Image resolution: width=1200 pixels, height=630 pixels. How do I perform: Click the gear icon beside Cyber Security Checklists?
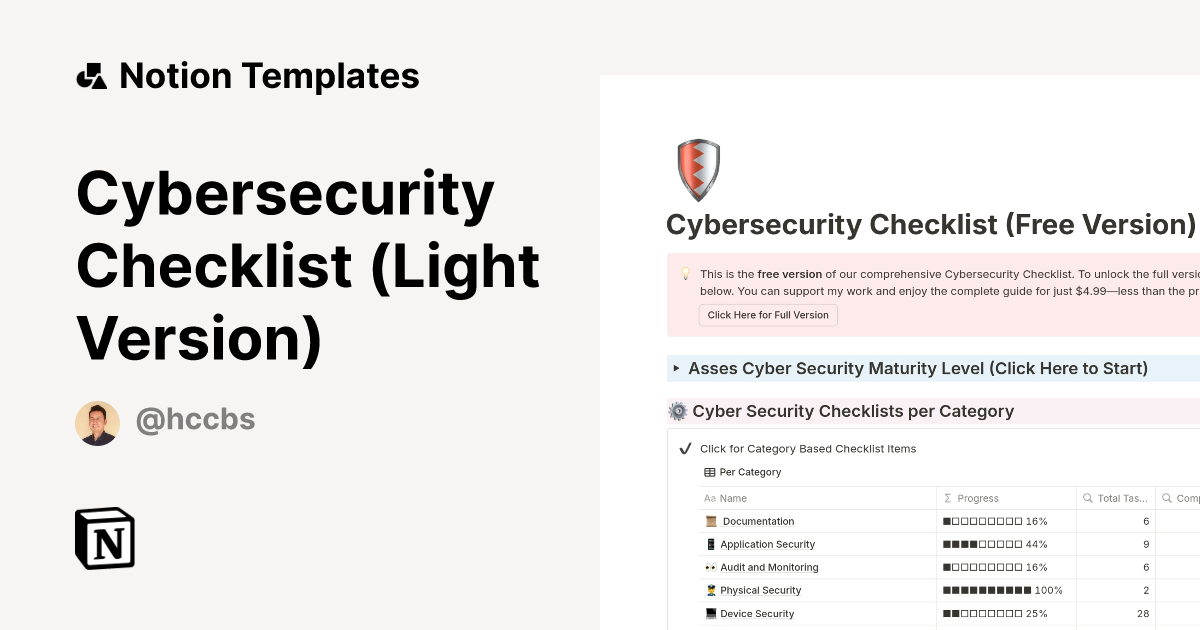(x=675, y=411)
